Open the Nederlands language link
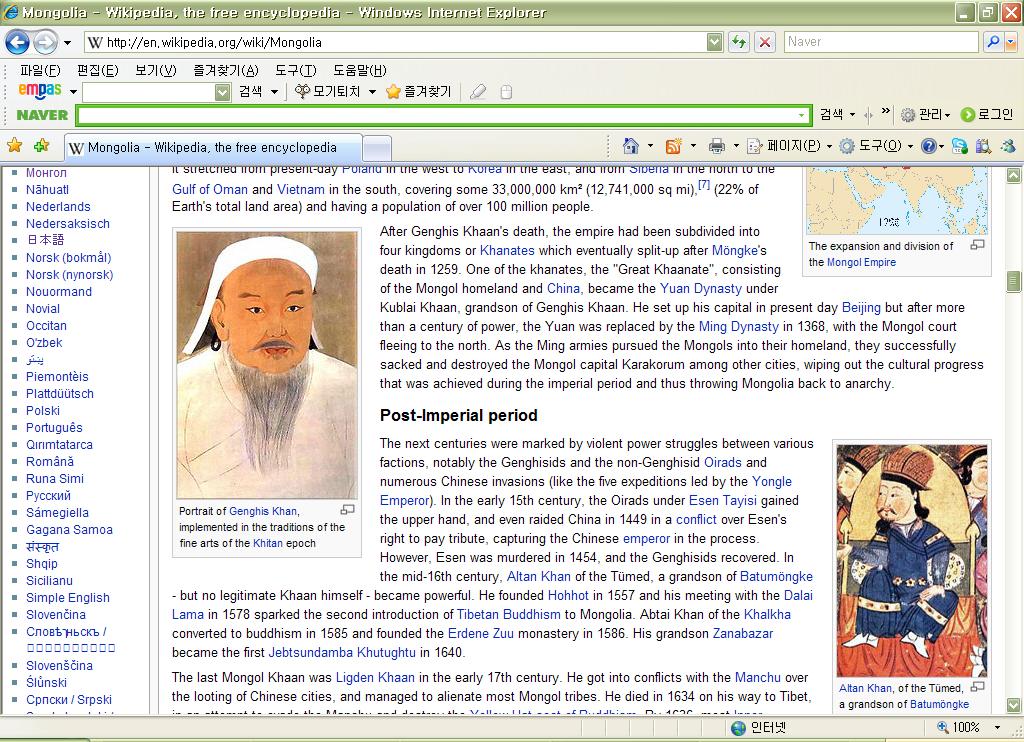1024x742 pixels. pyautogui.click(x=58, y=207)
